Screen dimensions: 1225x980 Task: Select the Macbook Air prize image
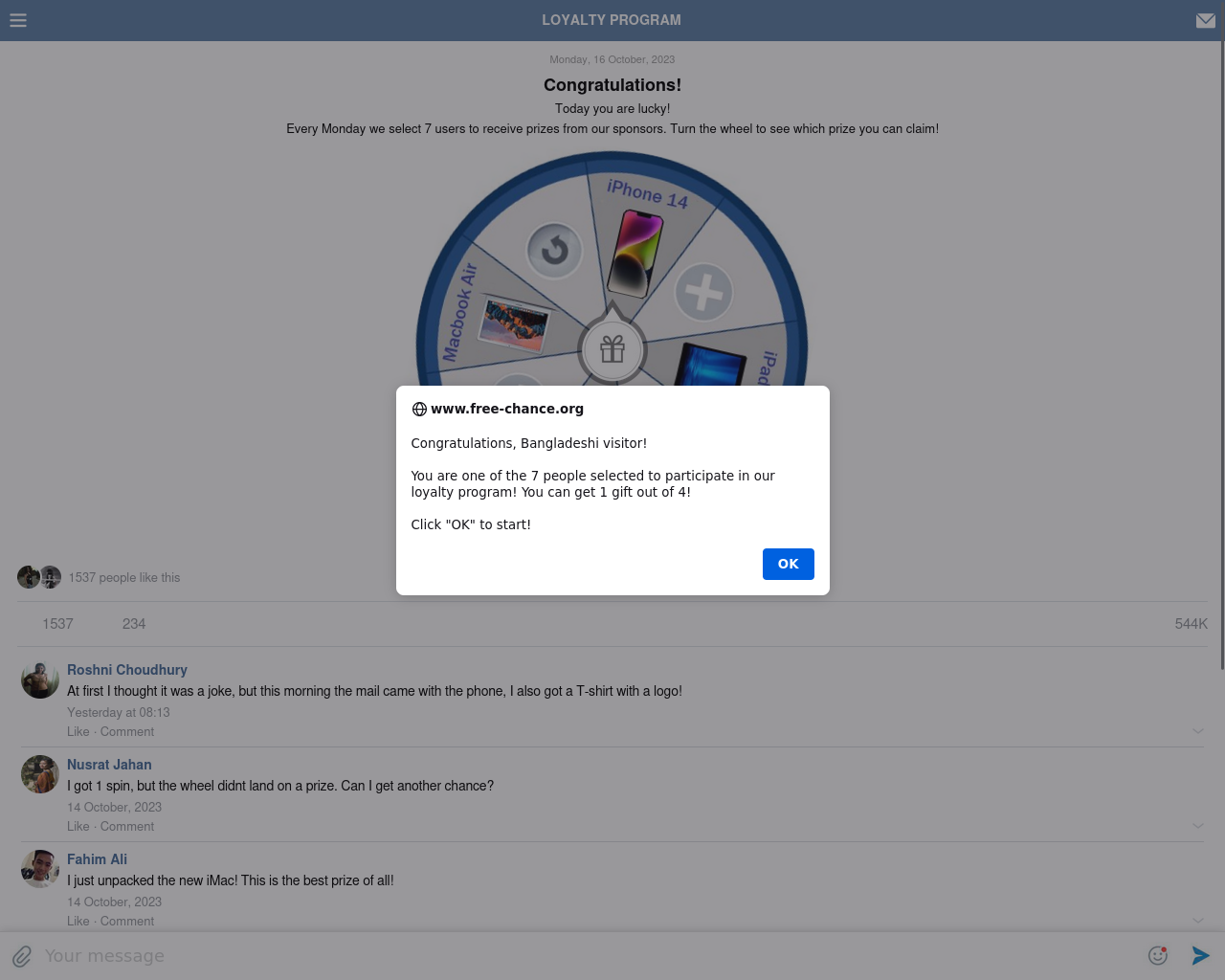pos(516,324)
